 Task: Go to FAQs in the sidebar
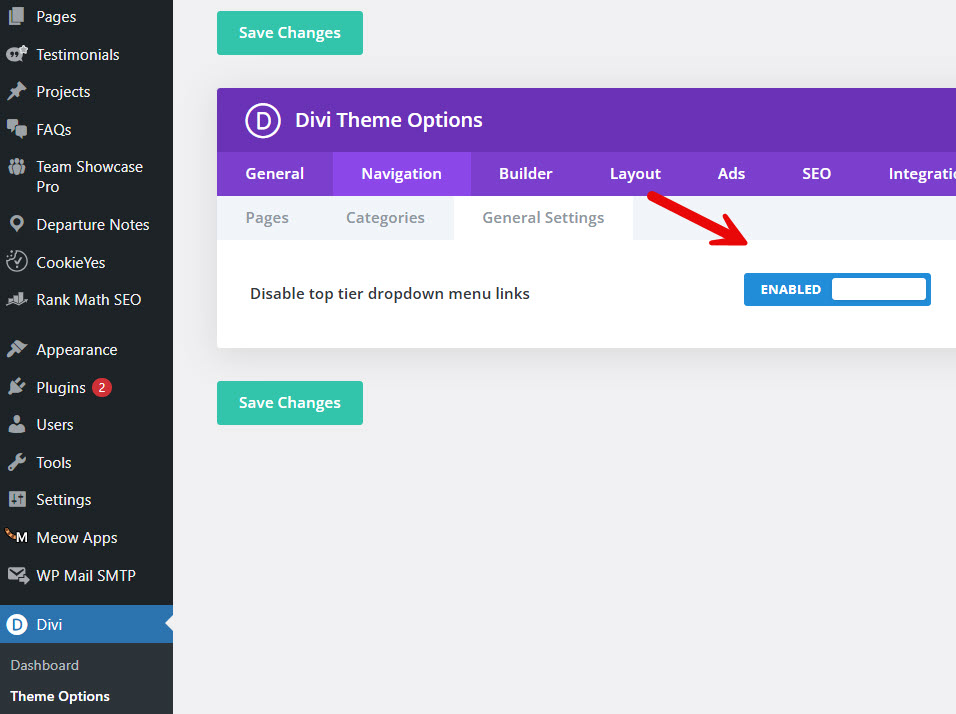coord(54,129)
